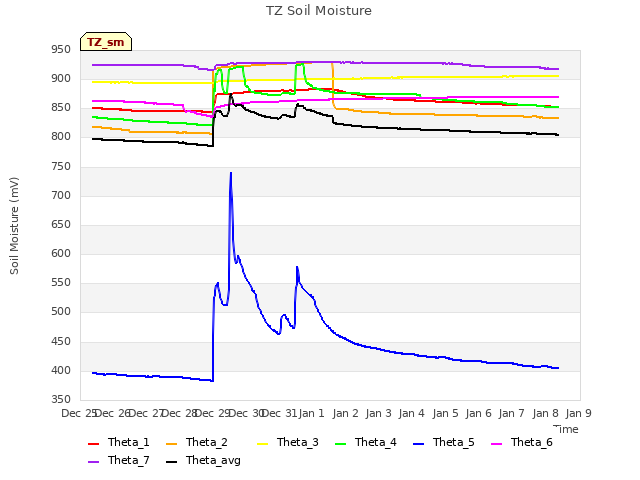Select the Theta_4 legend label
This screenshot has height=480, width=640.
(376, 442)
